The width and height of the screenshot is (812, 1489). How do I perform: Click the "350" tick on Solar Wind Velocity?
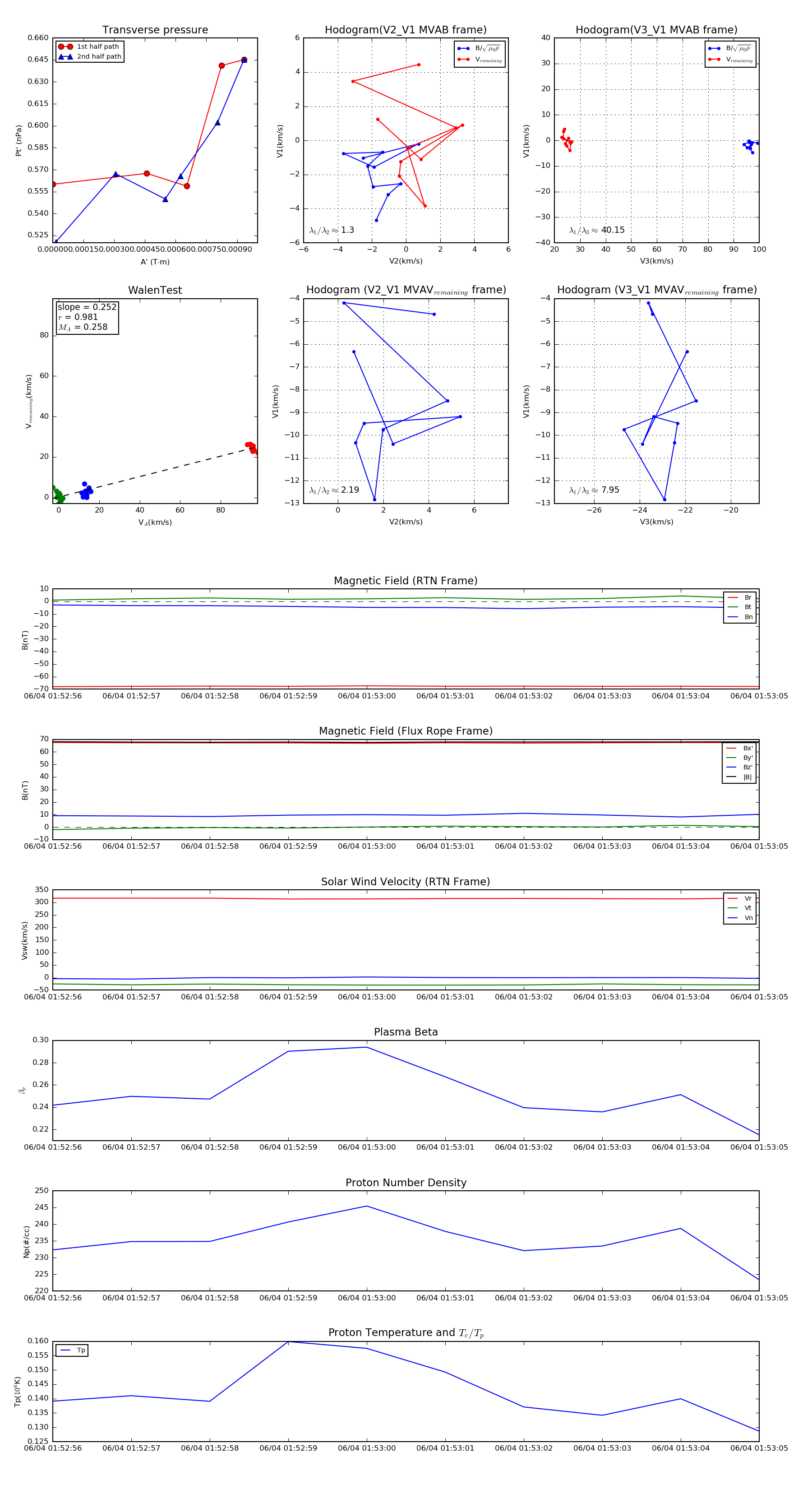[42, 890]
